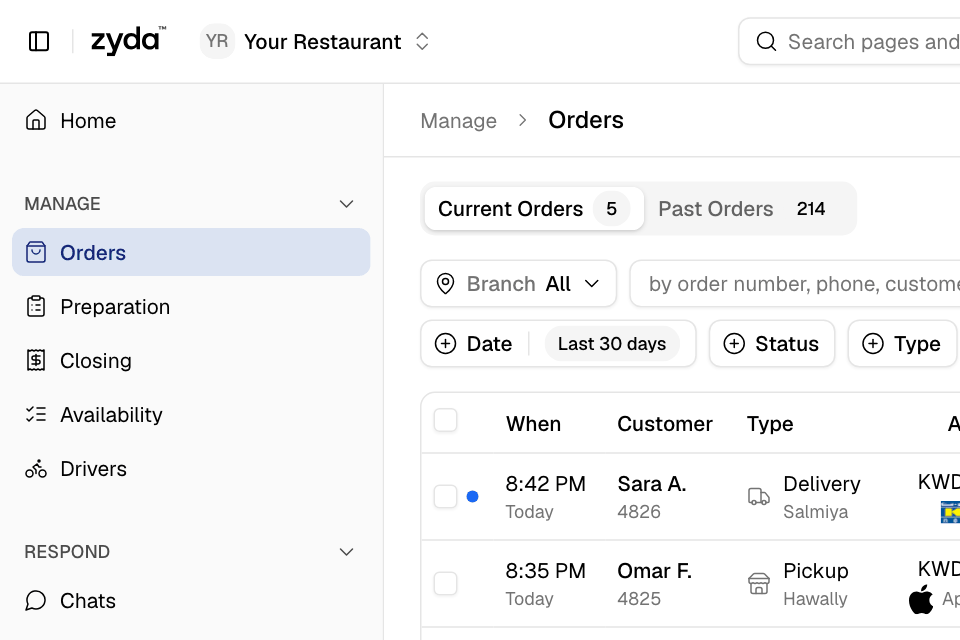Click the Drivers bicycle icon

[x=36, y=469]
